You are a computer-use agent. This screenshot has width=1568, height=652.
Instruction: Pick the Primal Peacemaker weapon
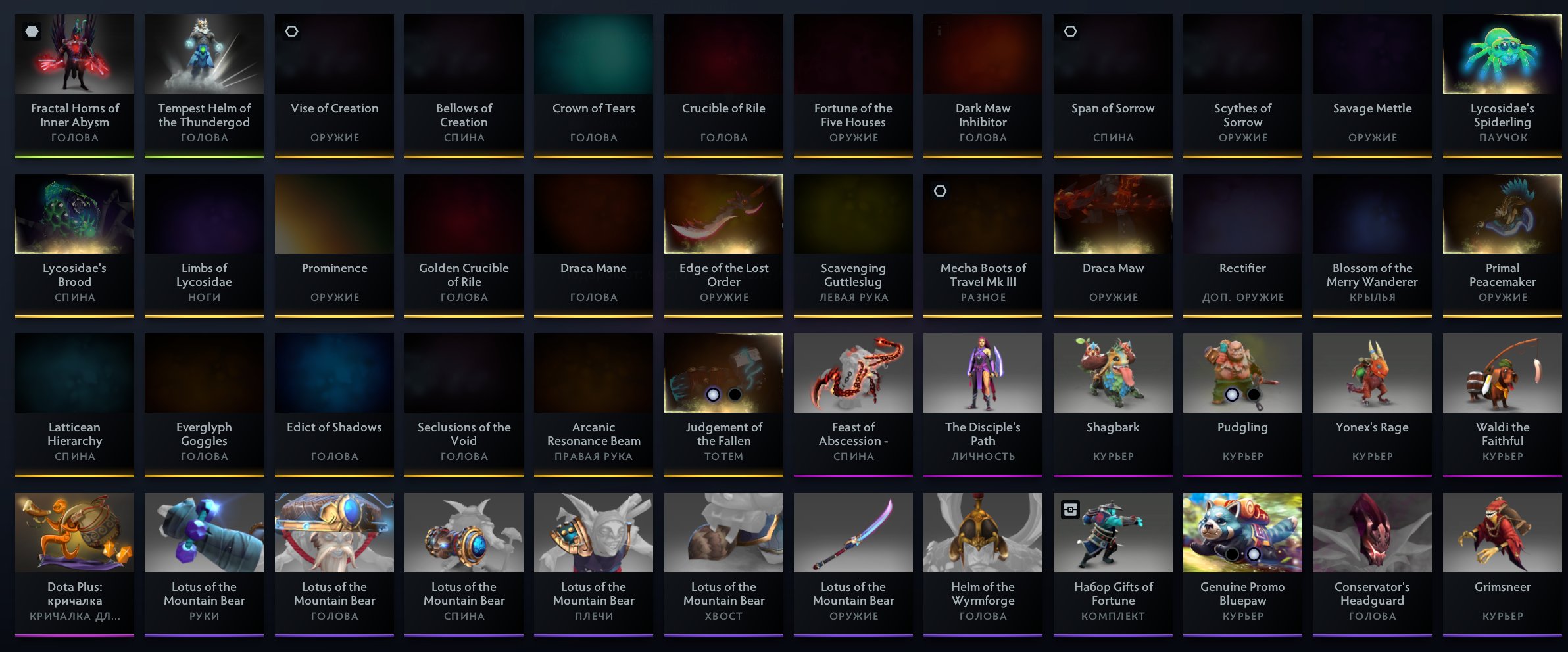(x=1502, y=246)
